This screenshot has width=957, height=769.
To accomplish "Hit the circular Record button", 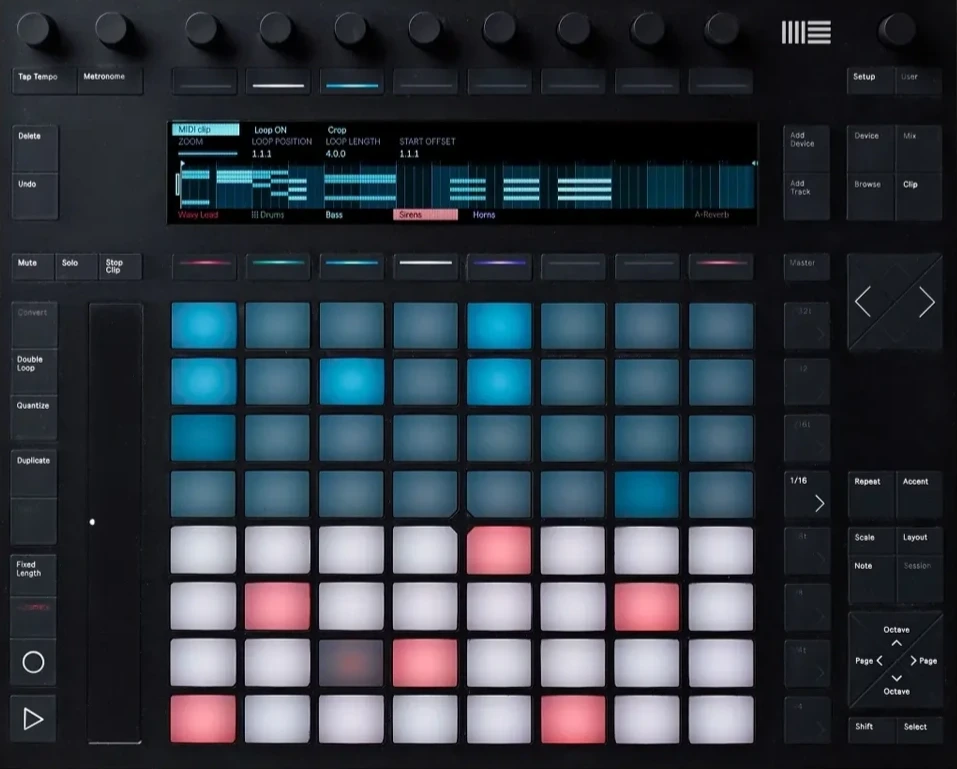I will [x=33, y=662].
